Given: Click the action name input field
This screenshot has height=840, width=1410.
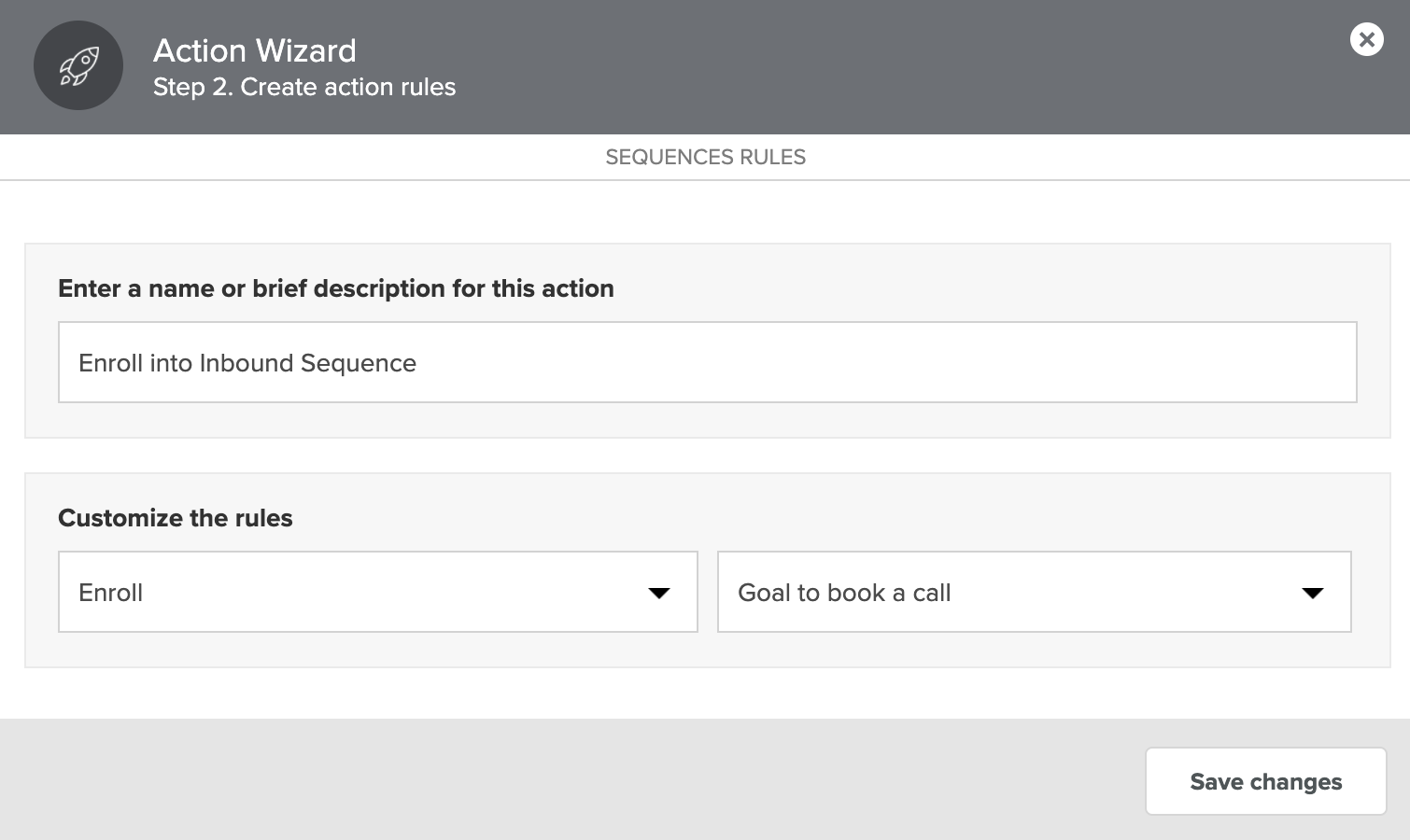Looking at the screenshot, I should click(x=707, y=362).
